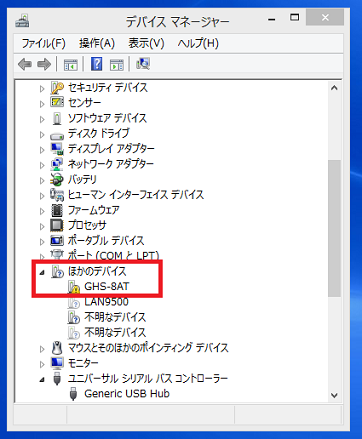This screenshot has height=439, width=362.
Task: Click the Forward arrow toolbar icon
Action: coord(44,64)
